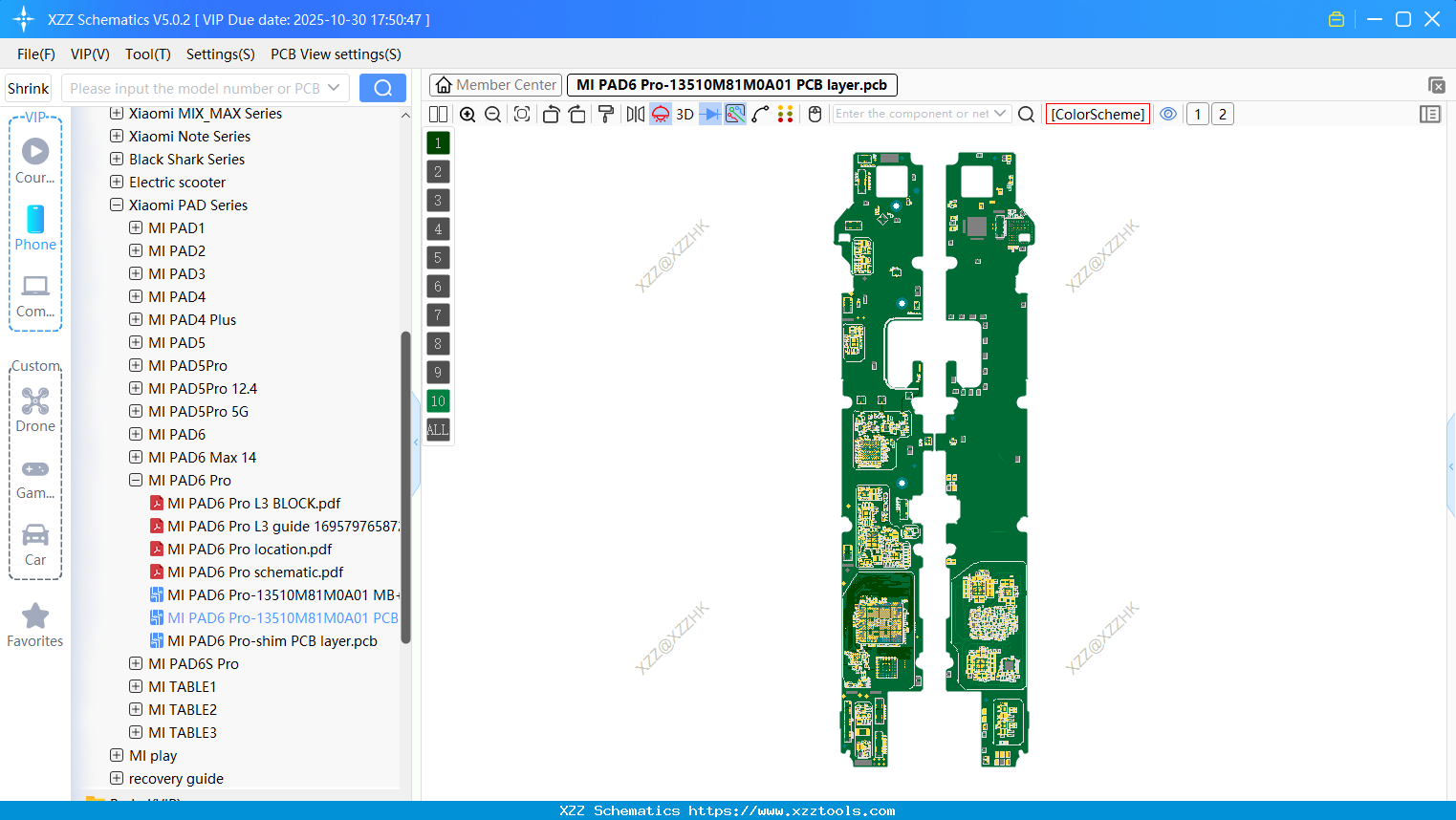
Task: Fit the board to window
Action: [x=522, y=115]
